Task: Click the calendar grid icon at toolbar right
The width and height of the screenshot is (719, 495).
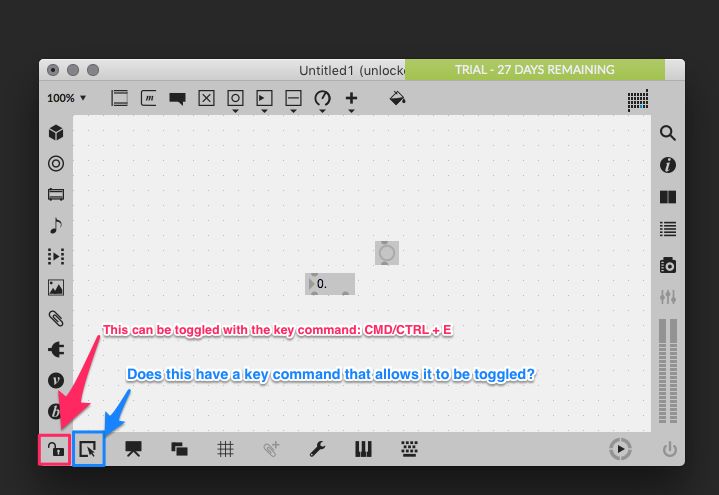Action: click(x=638, y=100)
